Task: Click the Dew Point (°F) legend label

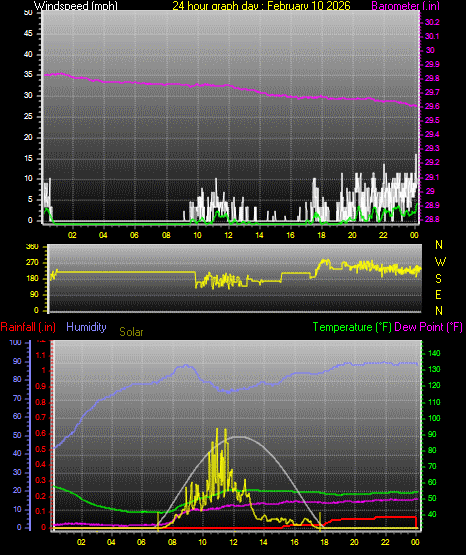Action: point(428,327)
